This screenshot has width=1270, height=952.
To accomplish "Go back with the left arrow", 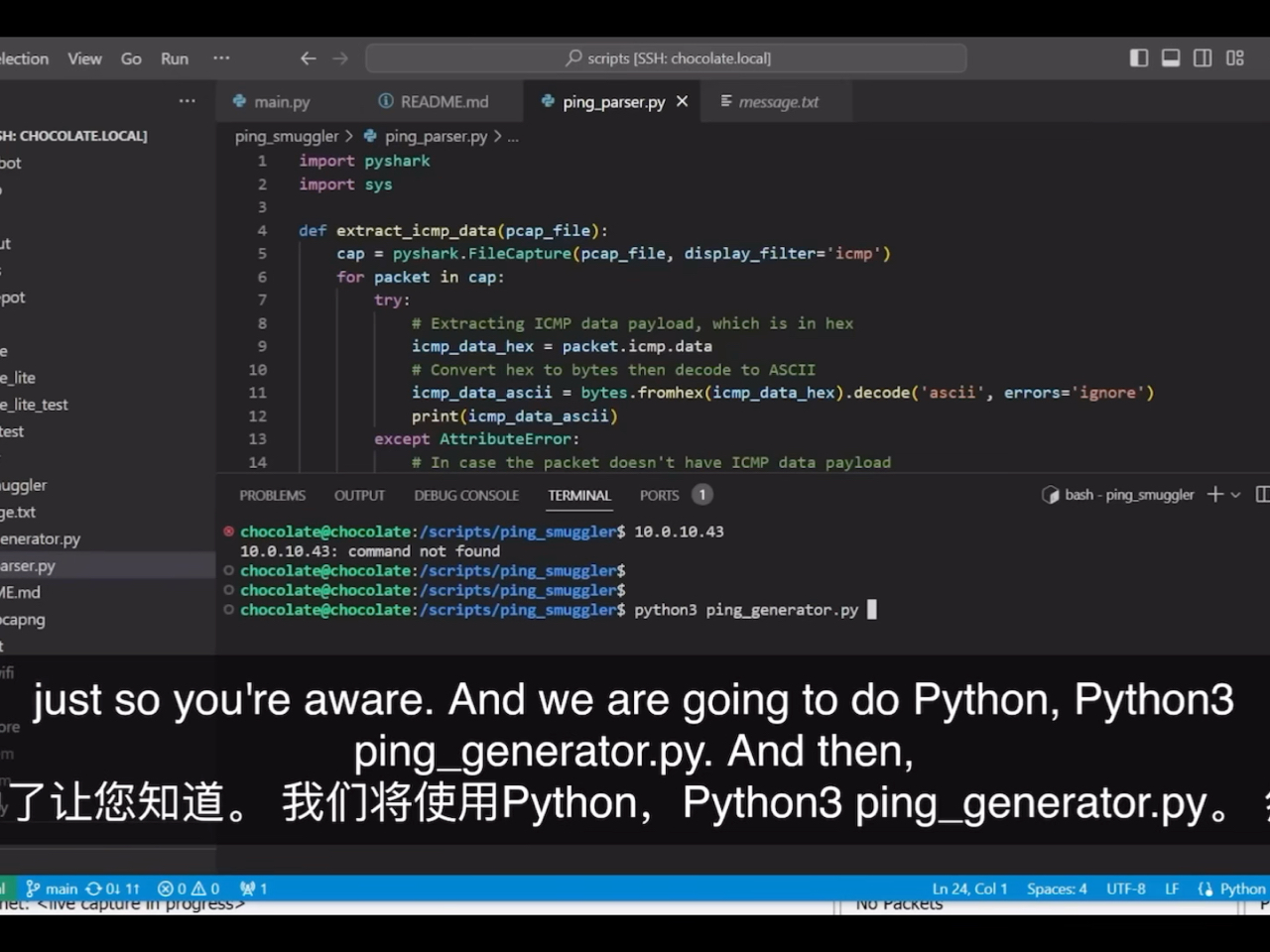I will pyautogui.click(x=309, y=59).
